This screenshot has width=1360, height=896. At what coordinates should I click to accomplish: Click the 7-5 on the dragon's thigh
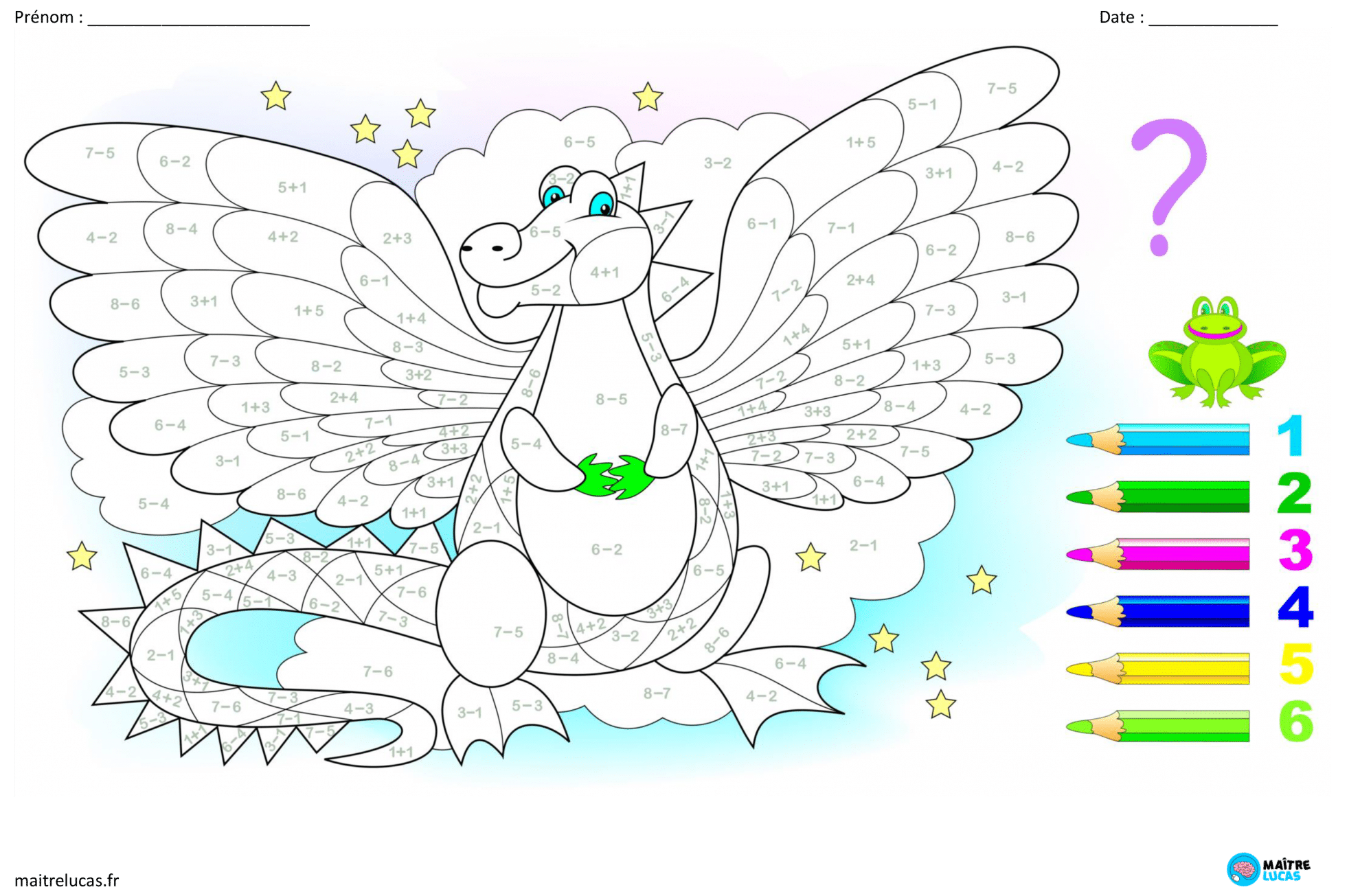(x=508, y=632)
